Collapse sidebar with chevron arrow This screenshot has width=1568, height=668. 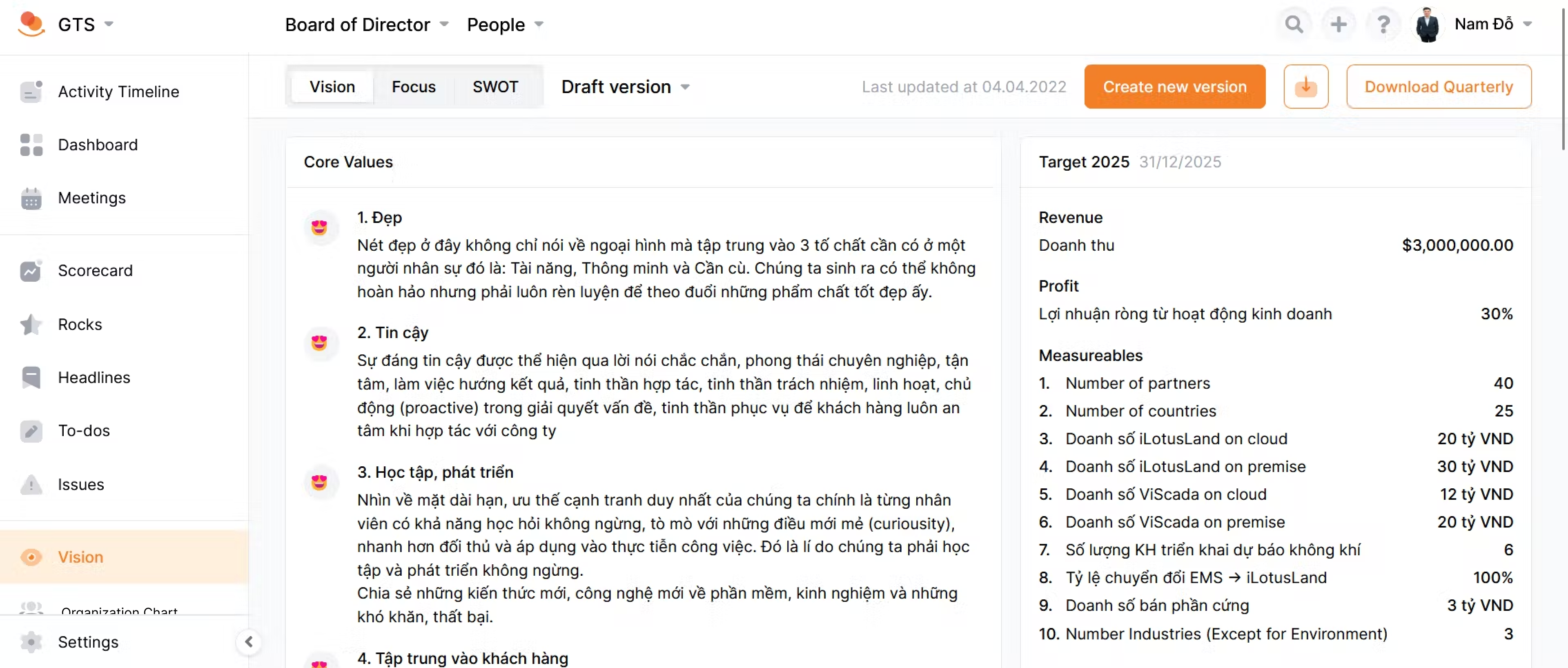248,642
